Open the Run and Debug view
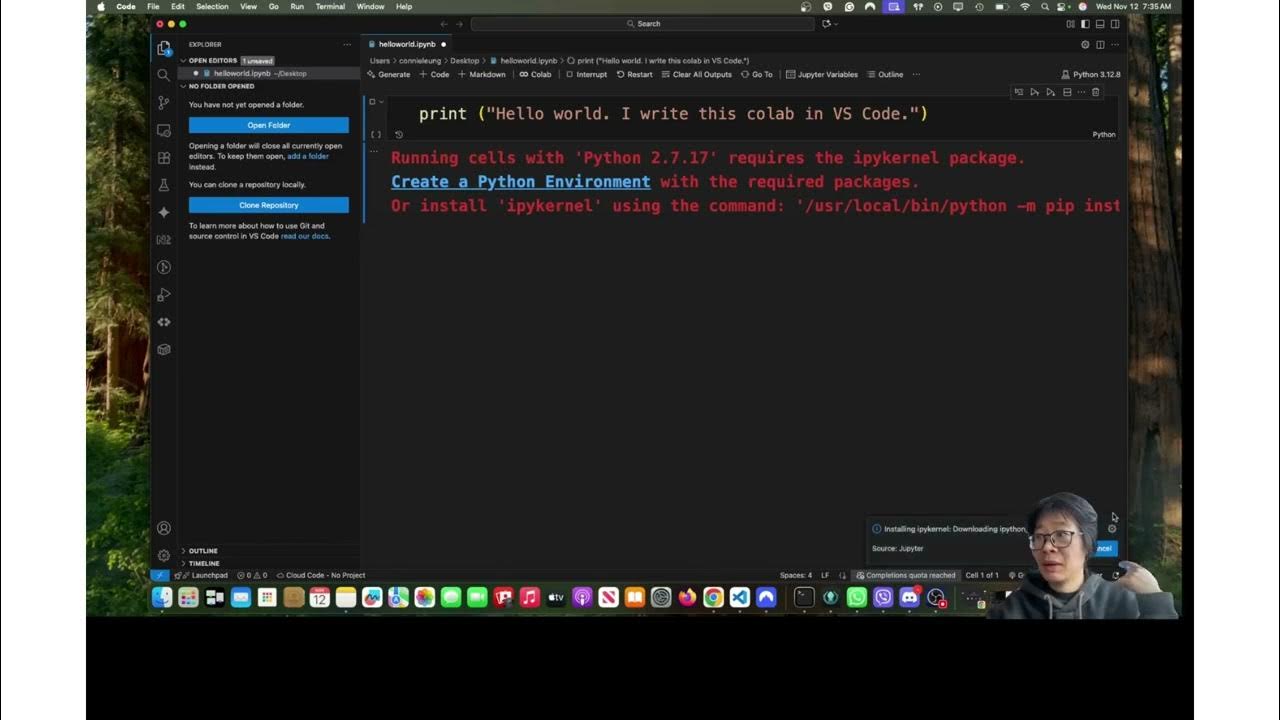 pos(163,294)
